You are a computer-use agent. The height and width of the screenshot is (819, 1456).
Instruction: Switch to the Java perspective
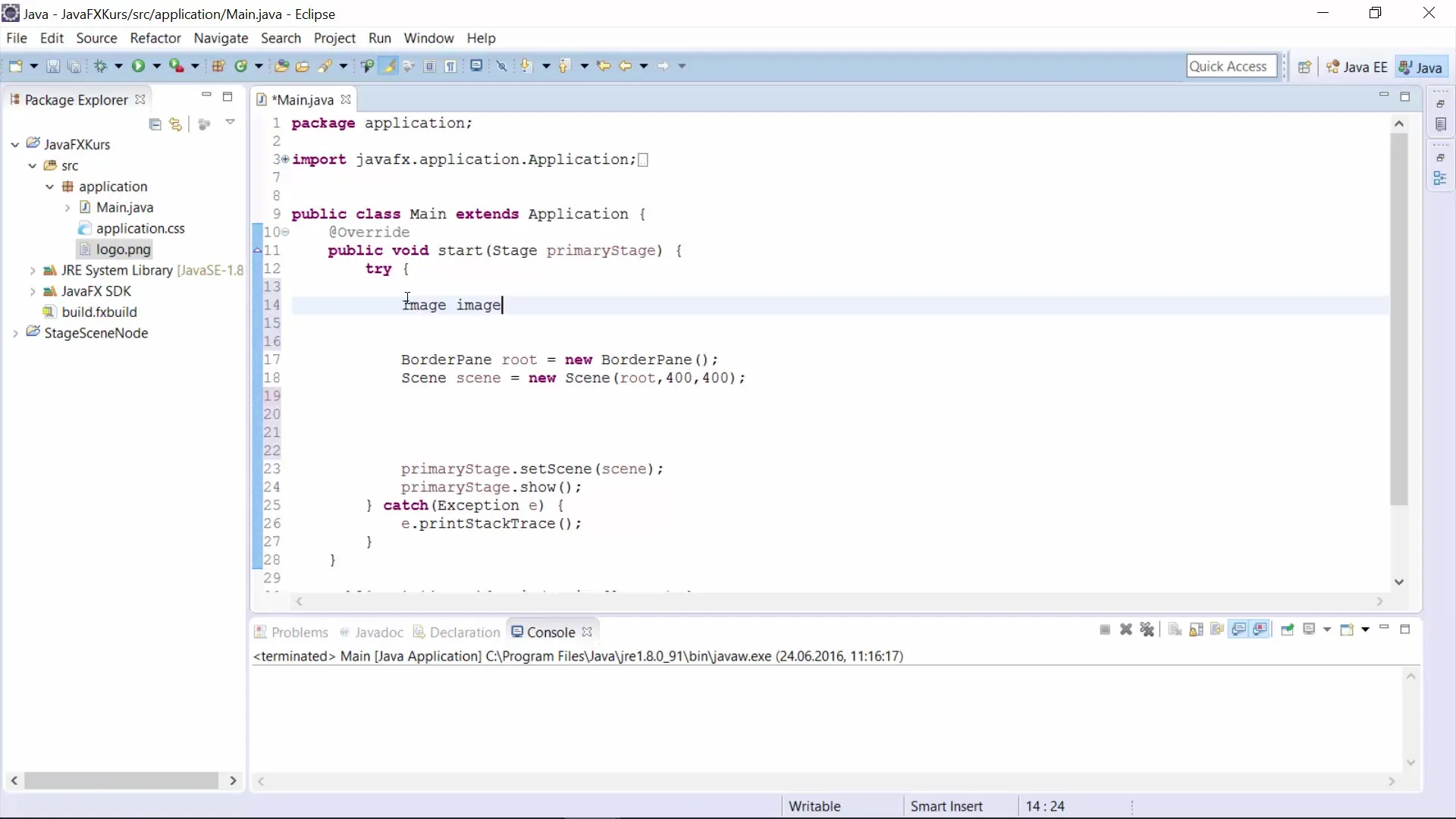[1422, 67]
